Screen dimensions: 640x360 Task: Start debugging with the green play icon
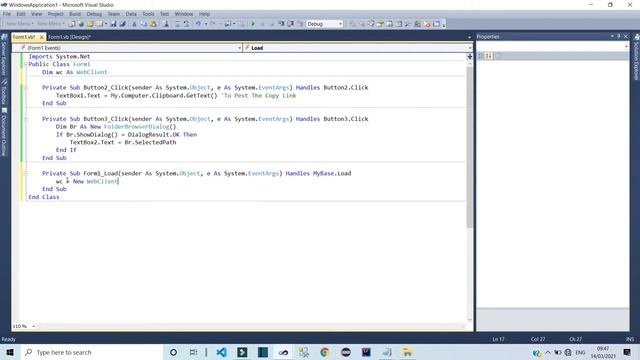(253, 24)
